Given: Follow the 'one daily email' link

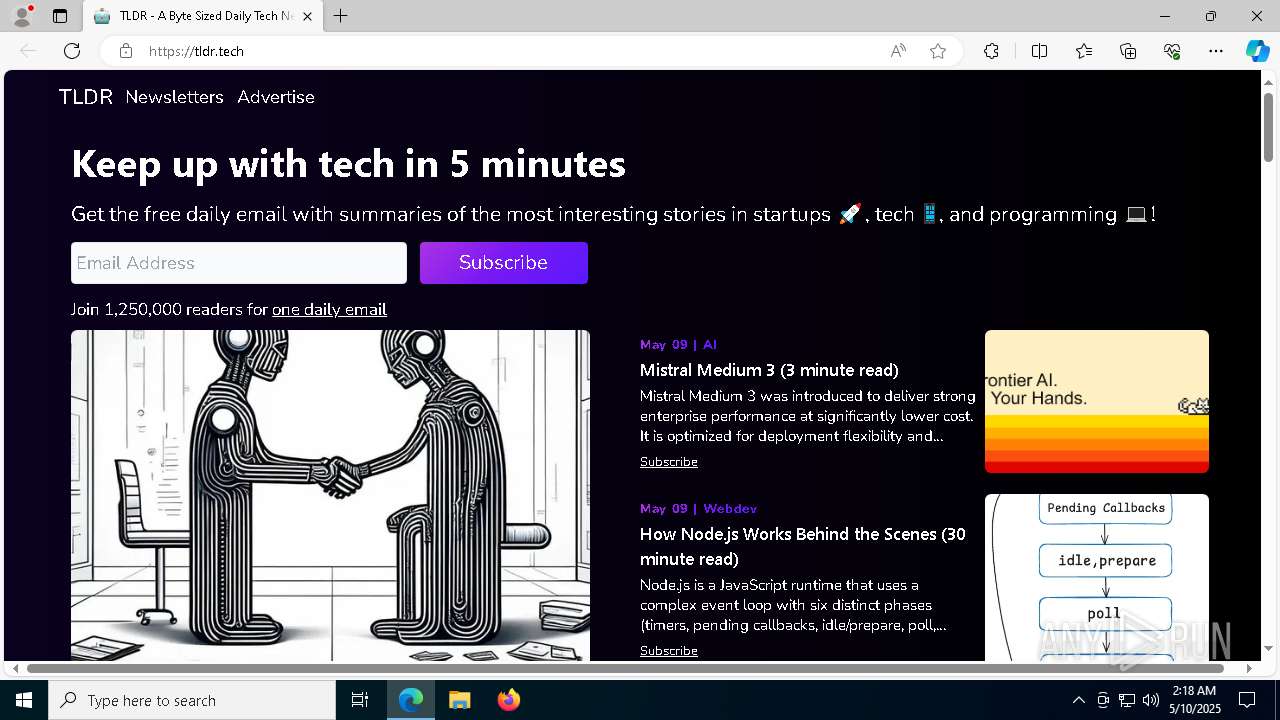Looking at the screenshot, I should point(329,310).
